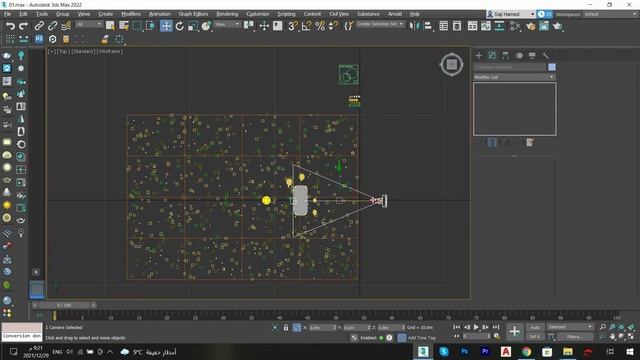
Task: Switch to the Display command panel tab
Action: [532, 55]
